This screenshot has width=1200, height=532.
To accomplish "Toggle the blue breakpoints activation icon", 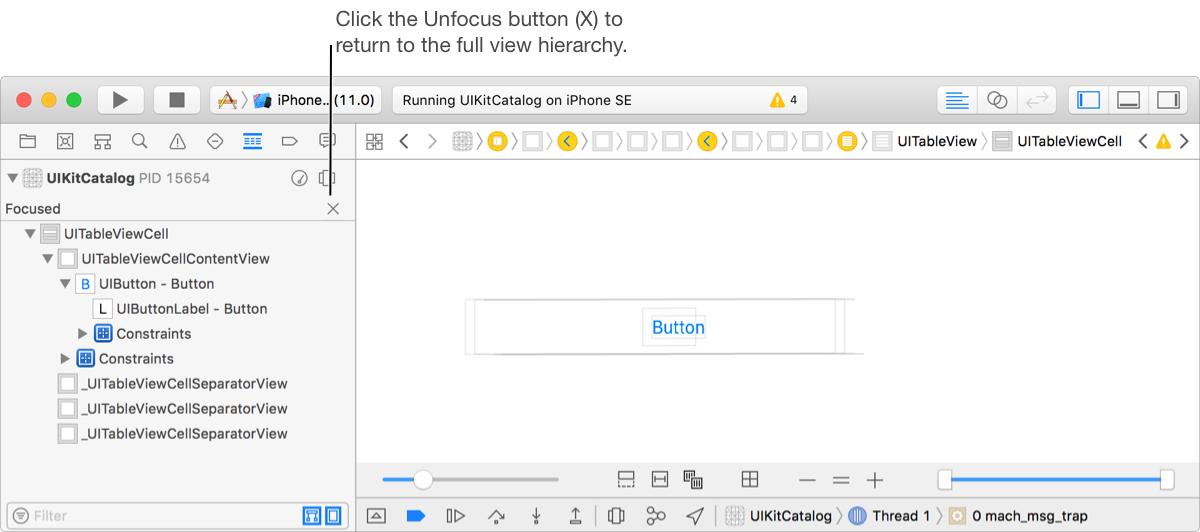I will [x=416, y=516].
